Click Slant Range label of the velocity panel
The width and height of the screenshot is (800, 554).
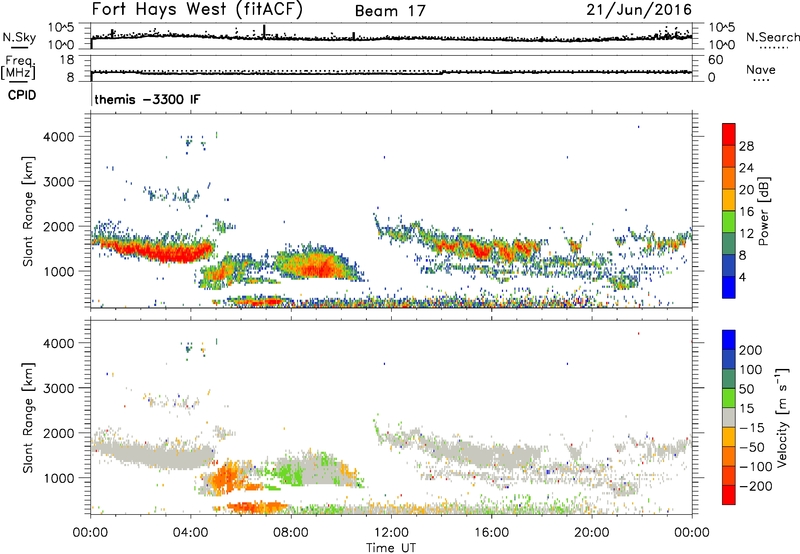click(x=28, y=417)
